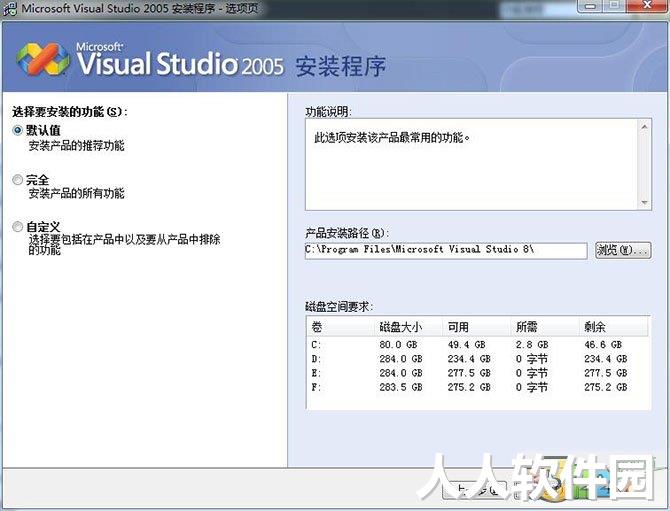This screenshot has height=511, width=670.
Task: Select the 默认值 default install option
Action: [x=17, y=130]
